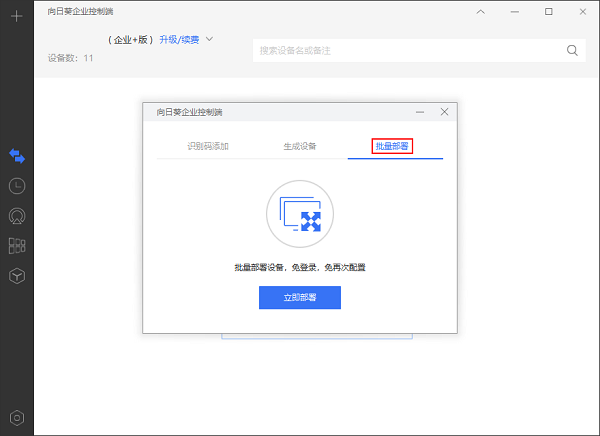This screenshot has width=600, height=436.
Task: Open the 升级/续费 link
Action: (181, 40)
